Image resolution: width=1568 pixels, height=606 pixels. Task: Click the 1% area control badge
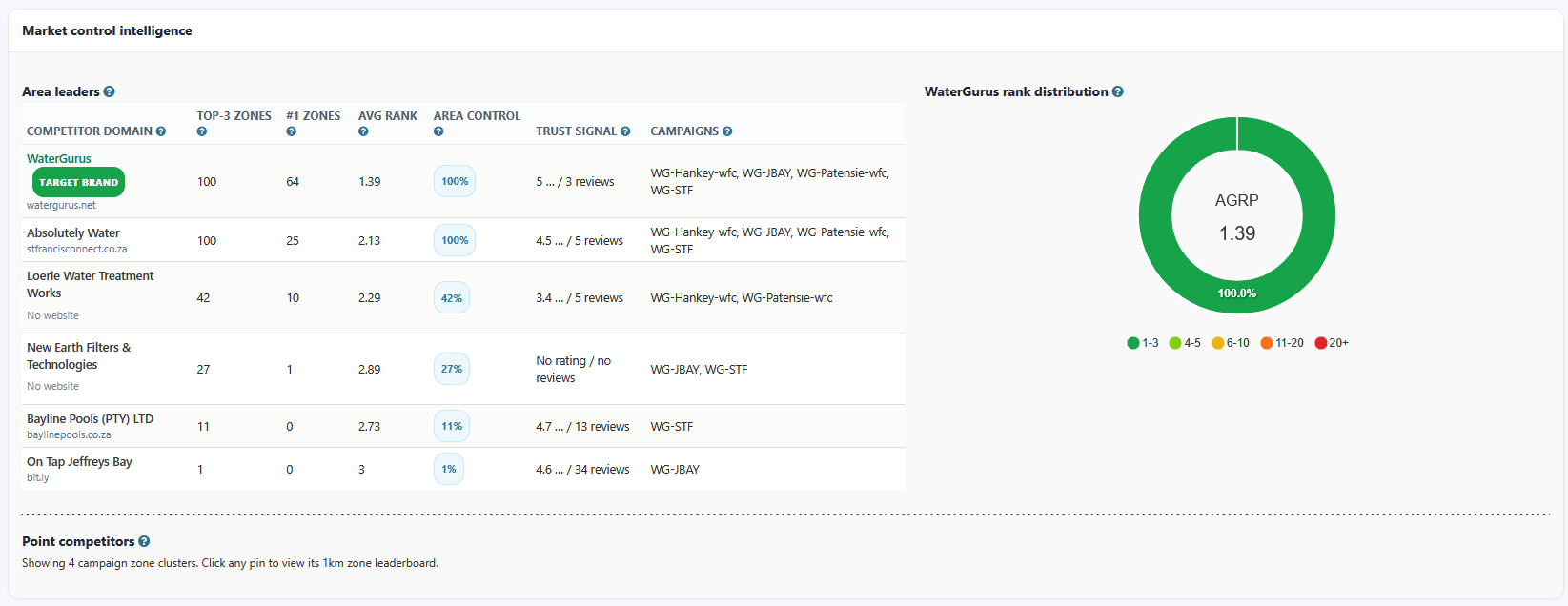[x=449, y=469]
